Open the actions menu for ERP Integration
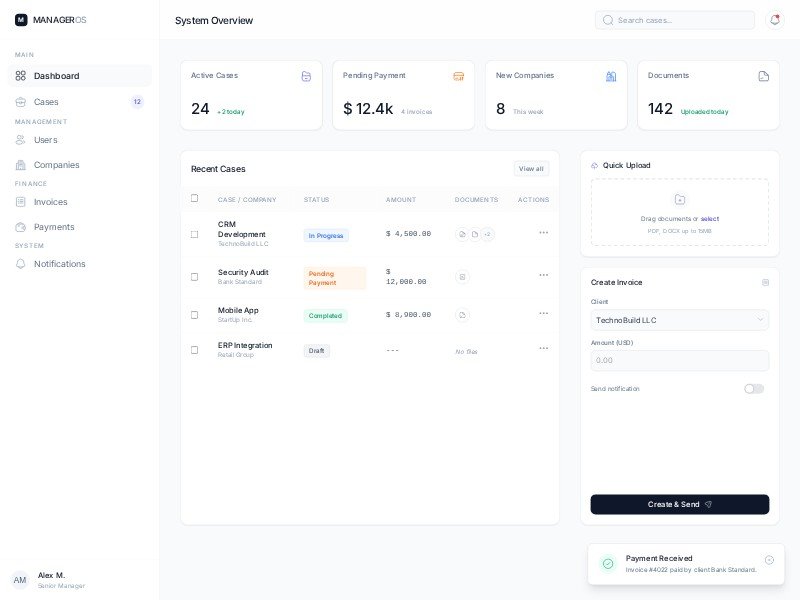The height and width of the screenshot is (600, 800). (544, 348)
